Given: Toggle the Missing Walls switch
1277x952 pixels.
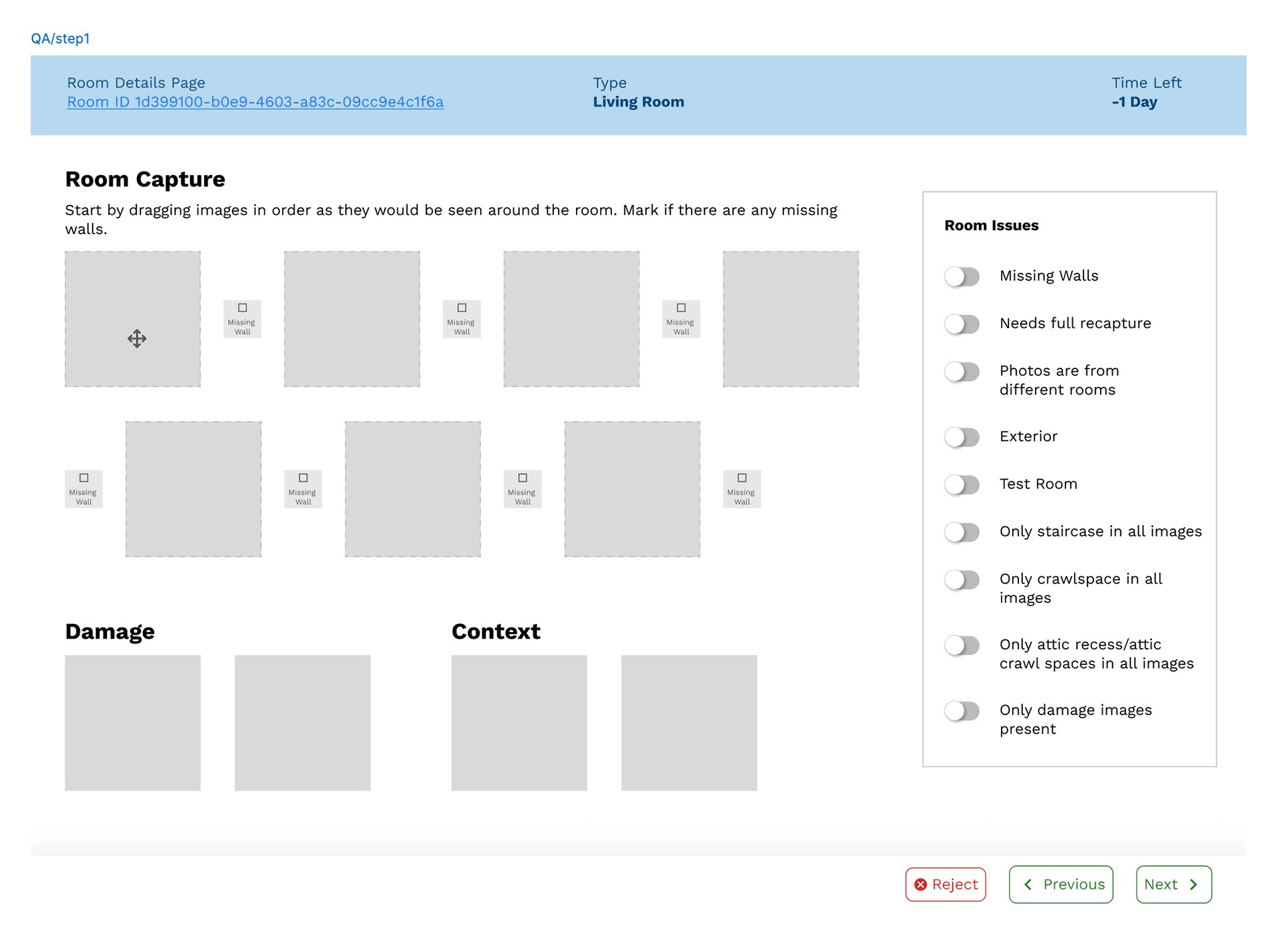Looking at the screenshot, I should click(x=962, y=276).
